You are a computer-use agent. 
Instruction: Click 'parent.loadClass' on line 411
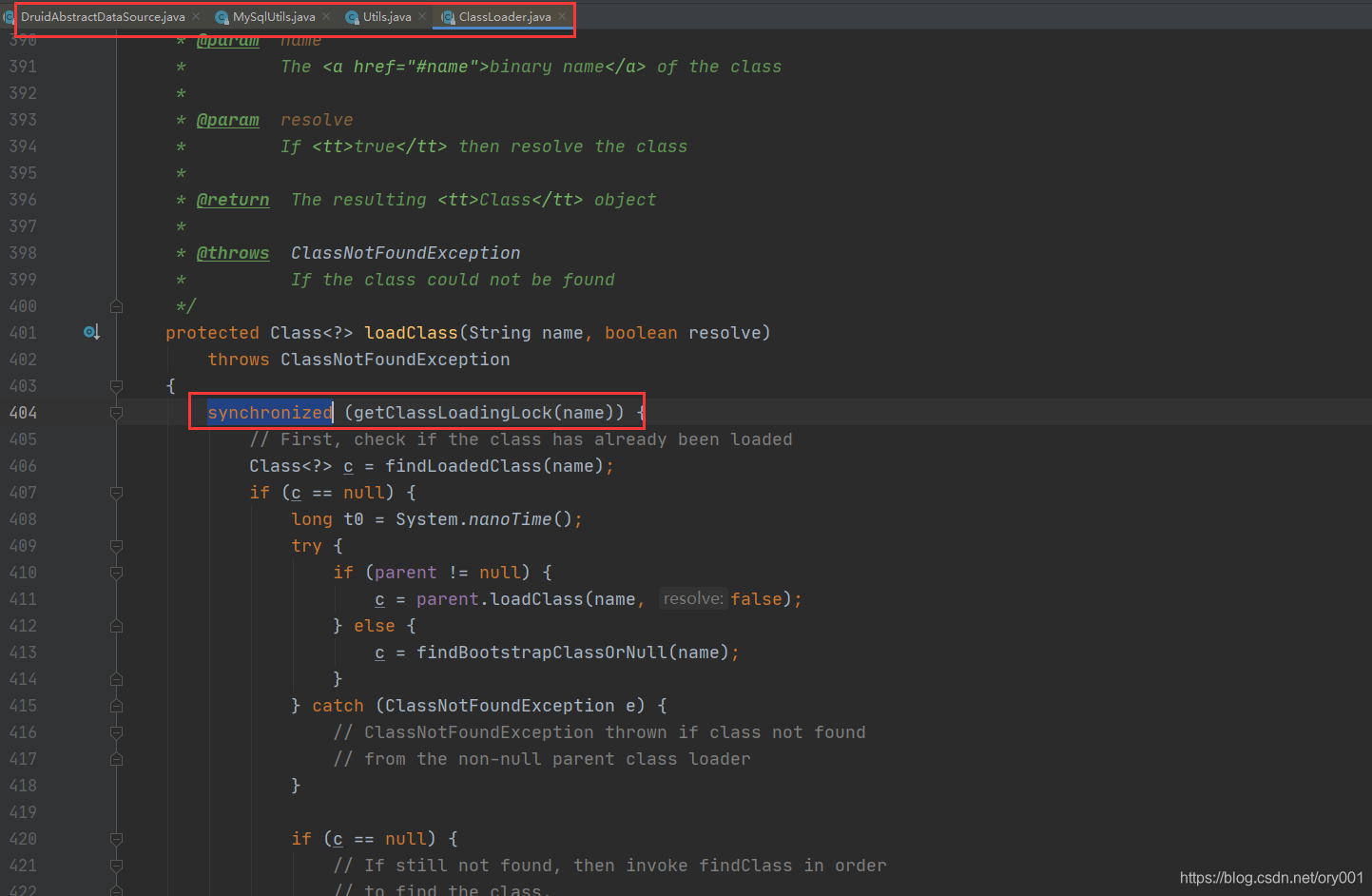coord(499,599)
